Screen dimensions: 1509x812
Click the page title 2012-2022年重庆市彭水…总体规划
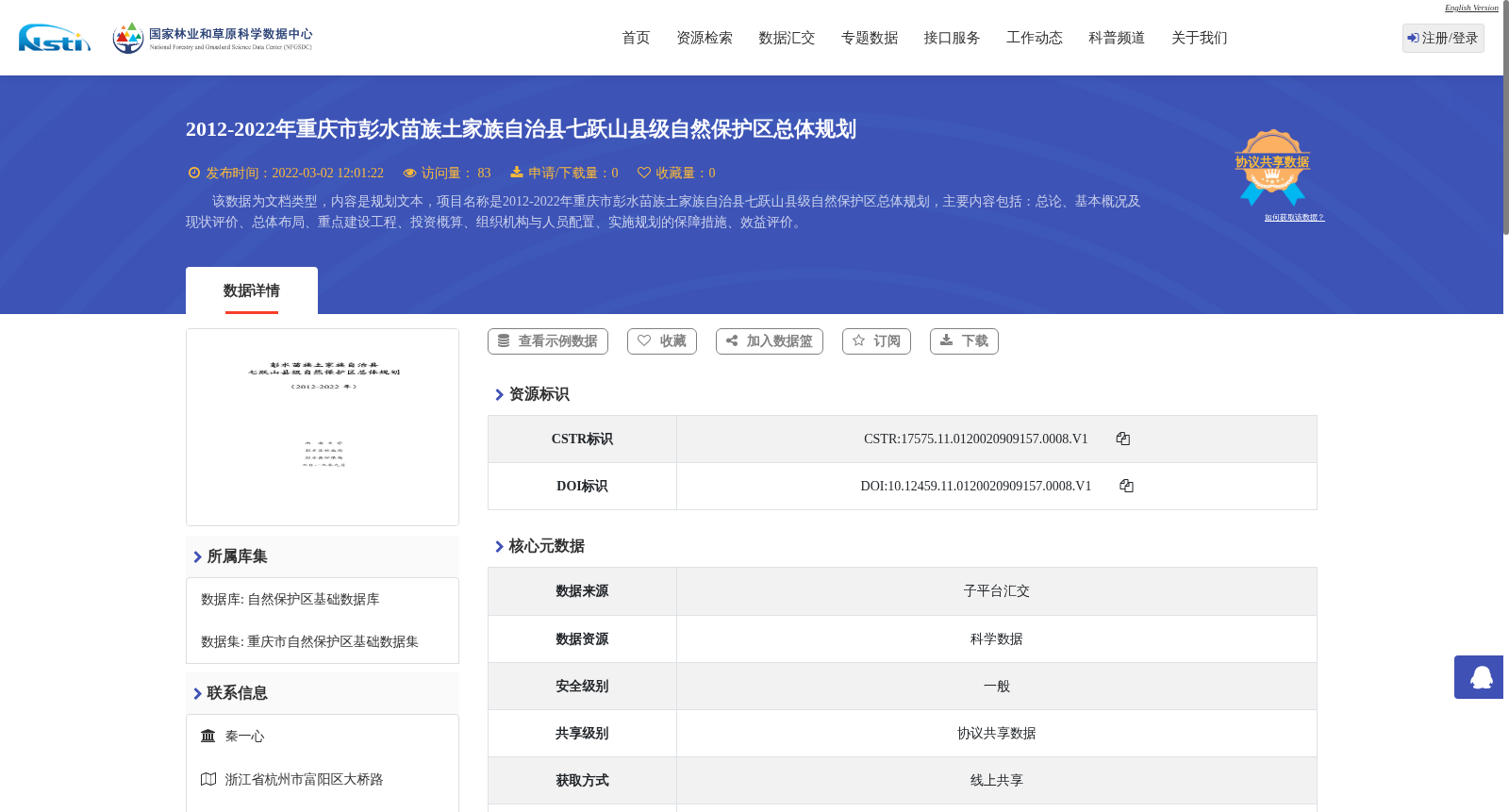point(521,129)
